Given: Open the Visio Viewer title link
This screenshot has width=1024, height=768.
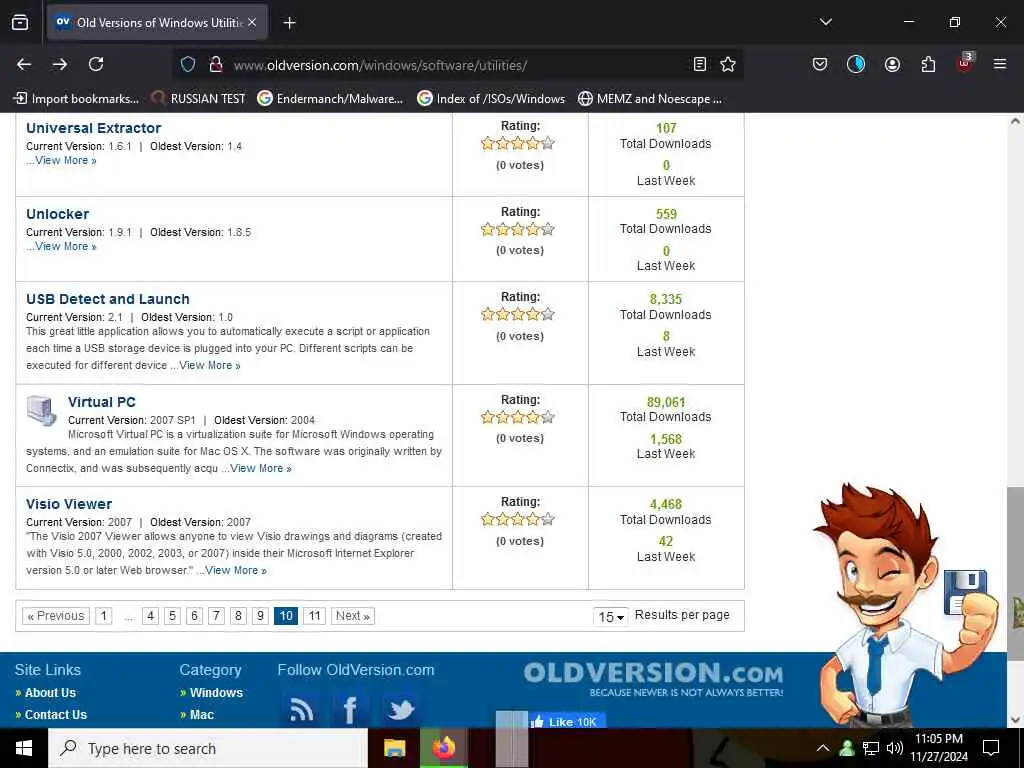Looking at the screenshot, I should click(x=69, y=504).
